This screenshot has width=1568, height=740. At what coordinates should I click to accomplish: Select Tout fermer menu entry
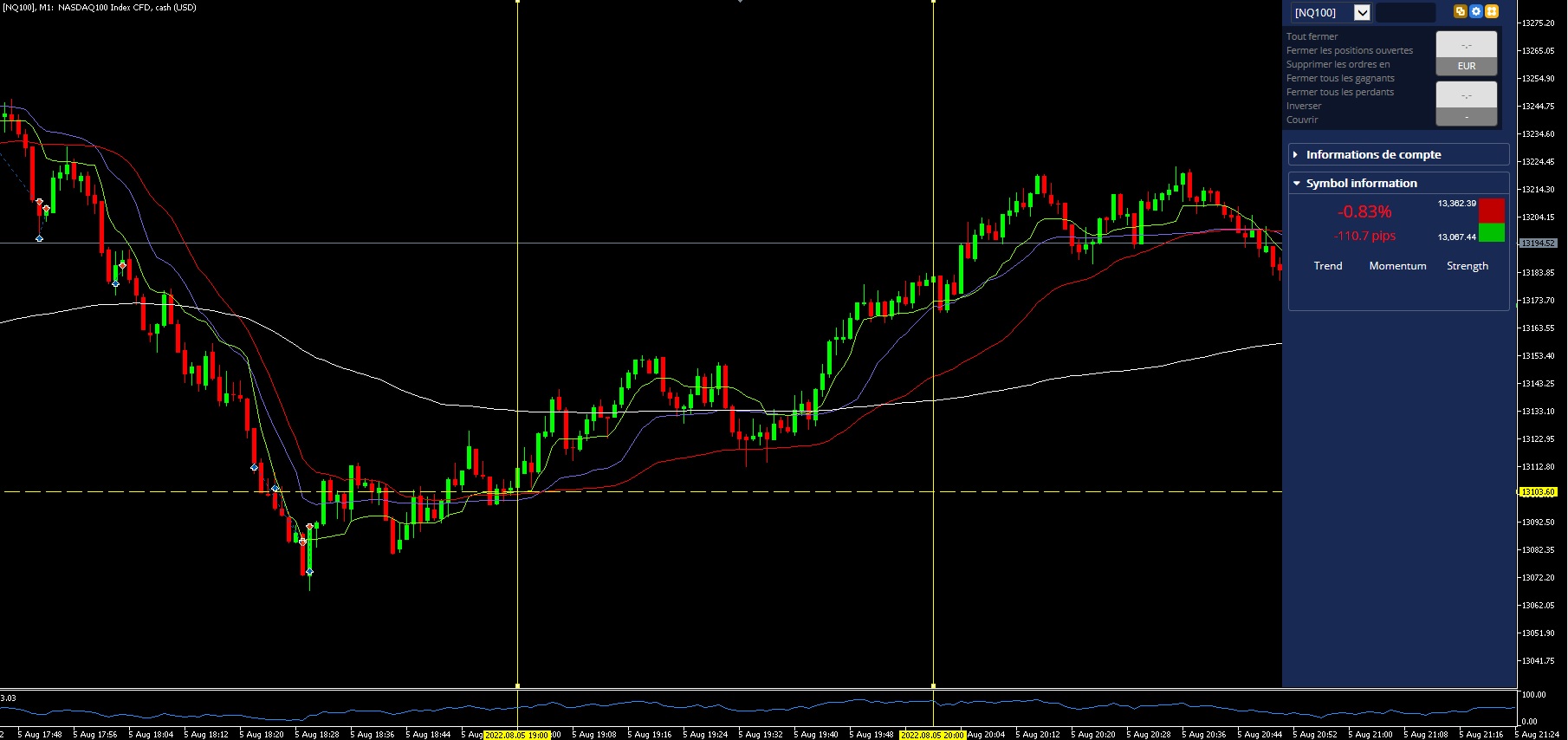(x=1312, y=36)
